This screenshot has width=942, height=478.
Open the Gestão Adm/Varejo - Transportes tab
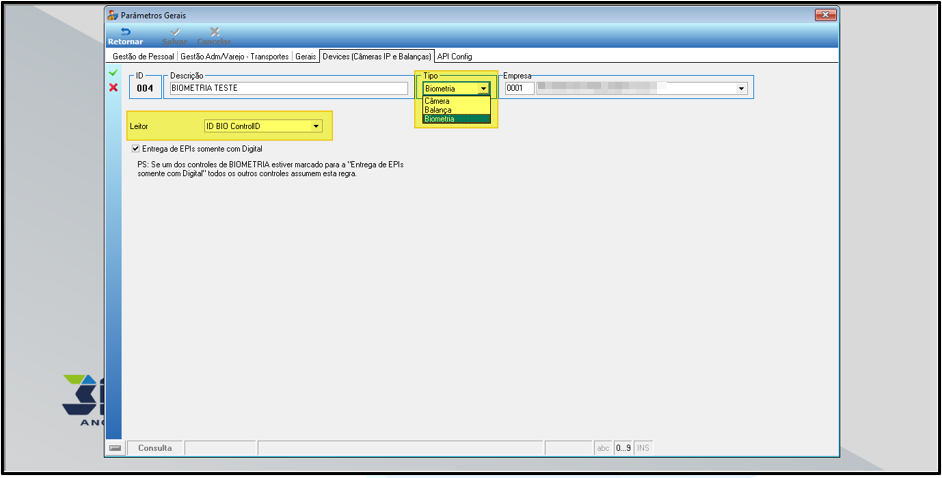[x=234, y=56]
